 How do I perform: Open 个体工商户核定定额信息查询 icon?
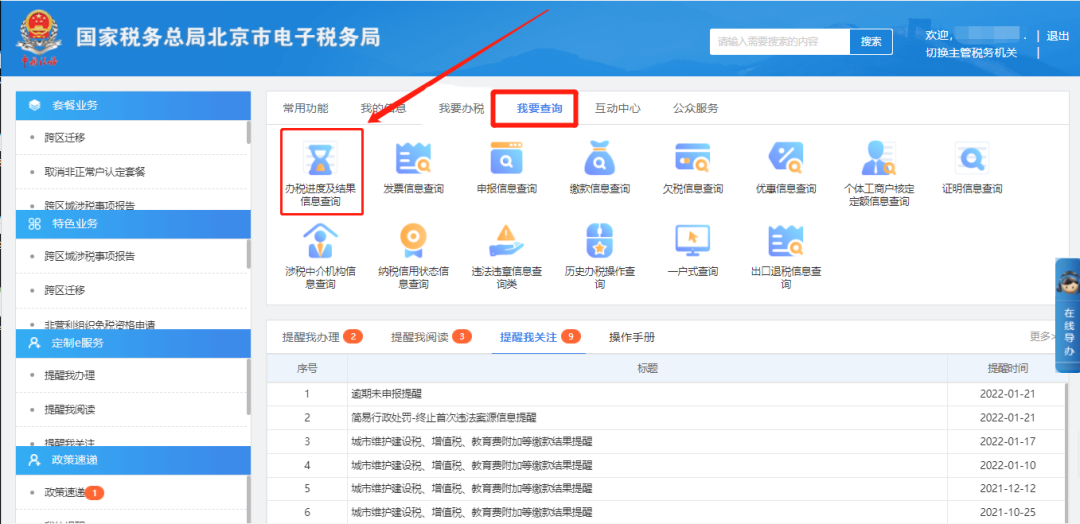[879, 158]
